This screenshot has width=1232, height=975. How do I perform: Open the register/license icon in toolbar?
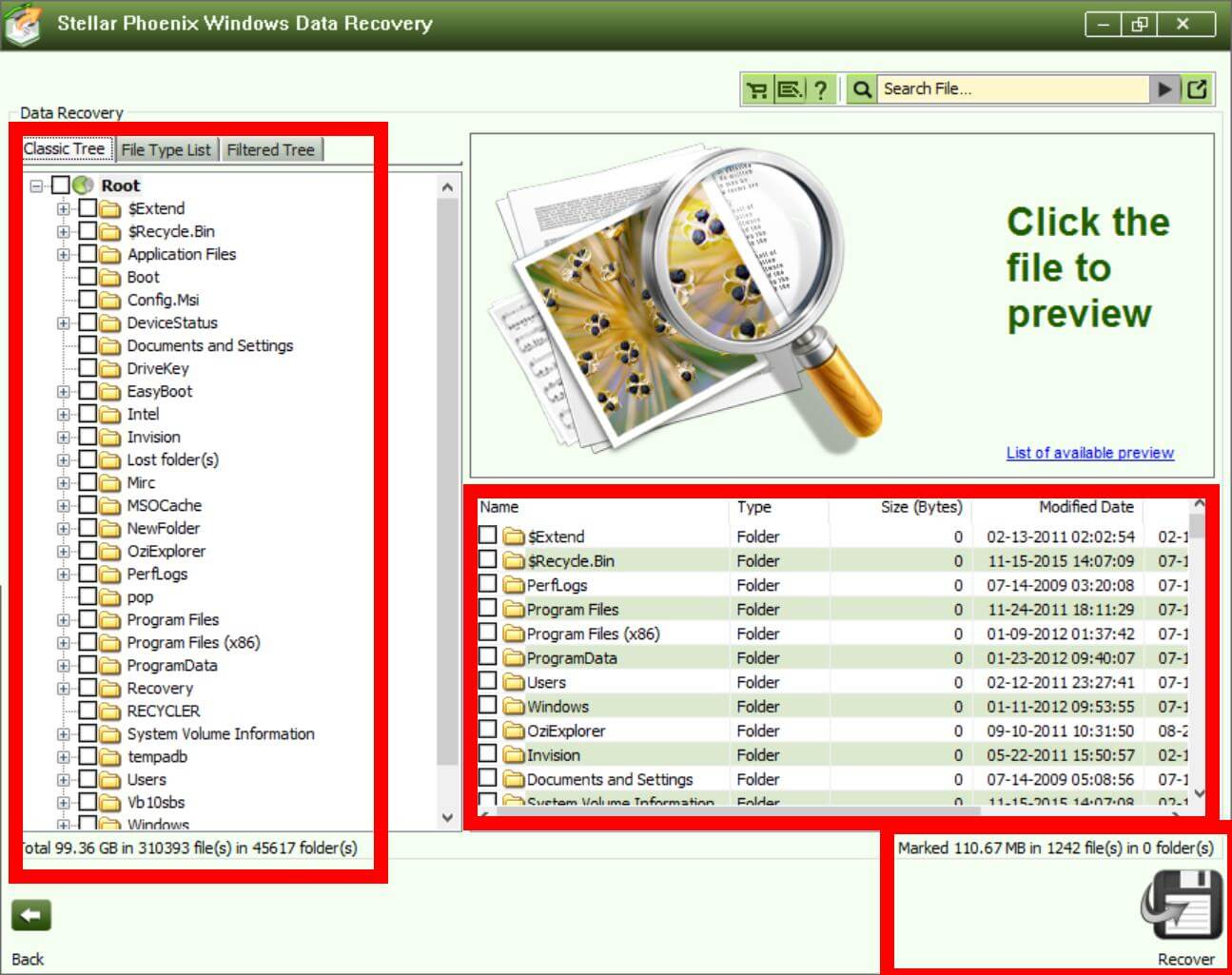(790, 89)
